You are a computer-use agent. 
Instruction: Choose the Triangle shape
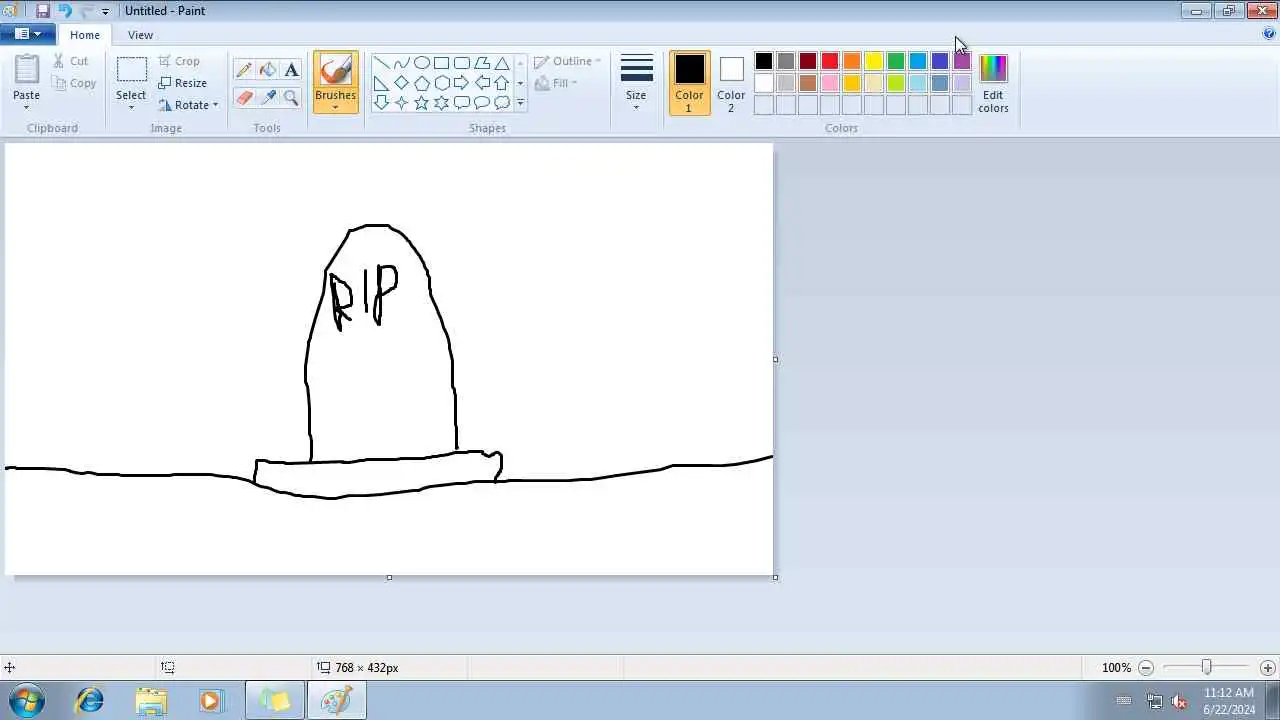[x=501, y=63]
